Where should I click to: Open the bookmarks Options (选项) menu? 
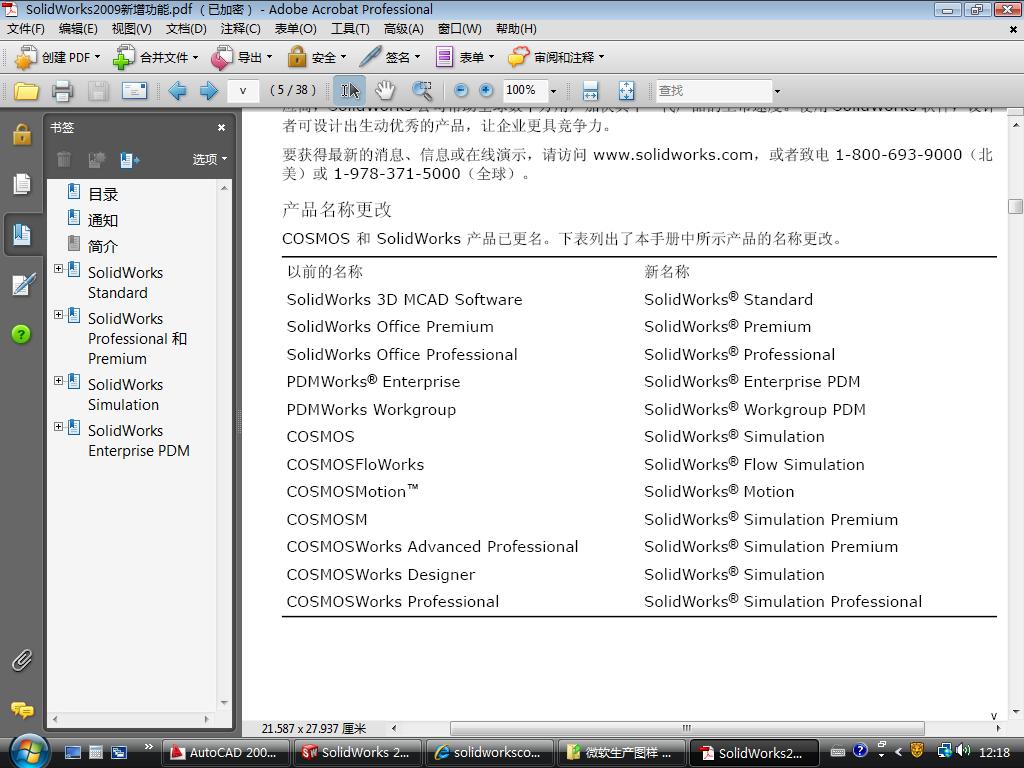[x=210, y=159]
